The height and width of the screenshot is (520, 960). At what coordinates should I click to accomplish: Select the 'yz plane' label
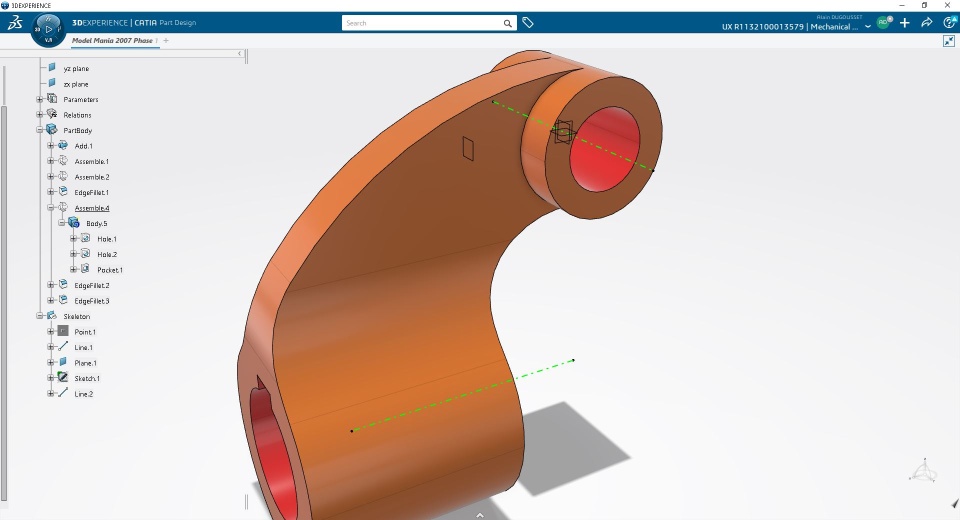[x=76, y=69]
